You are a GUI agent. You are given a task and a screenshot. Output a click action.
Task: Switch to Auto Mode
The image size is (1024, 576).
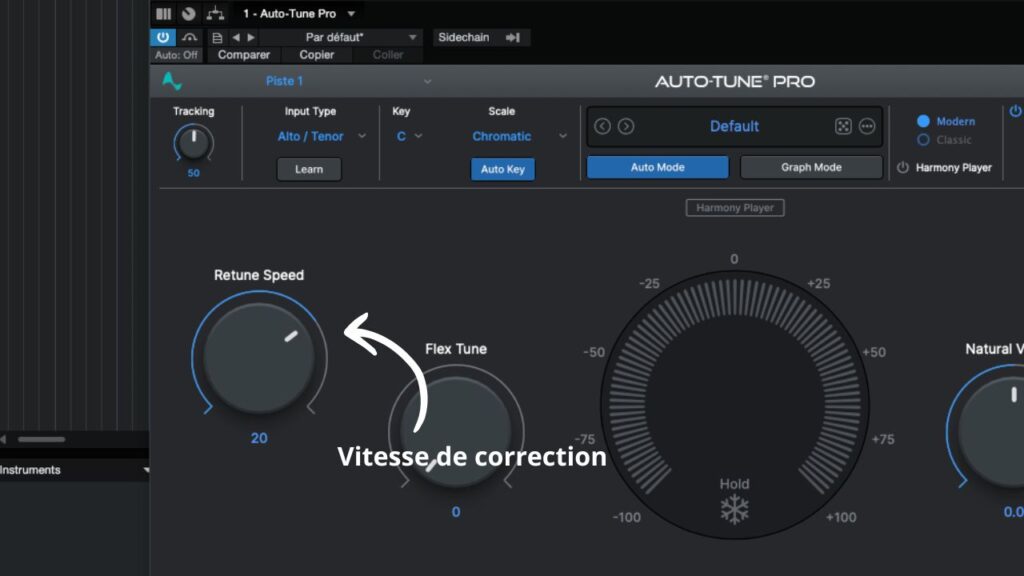tap(658, 167)
